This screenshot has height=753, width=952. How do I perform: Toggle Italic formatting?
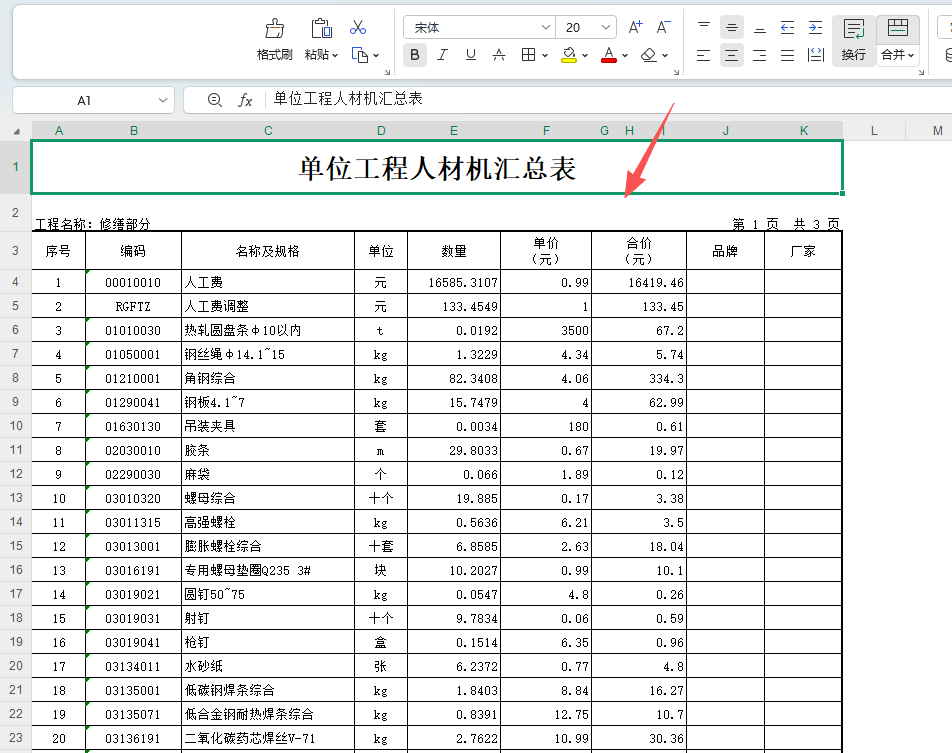pyautogui.click(x=443, y=55)
